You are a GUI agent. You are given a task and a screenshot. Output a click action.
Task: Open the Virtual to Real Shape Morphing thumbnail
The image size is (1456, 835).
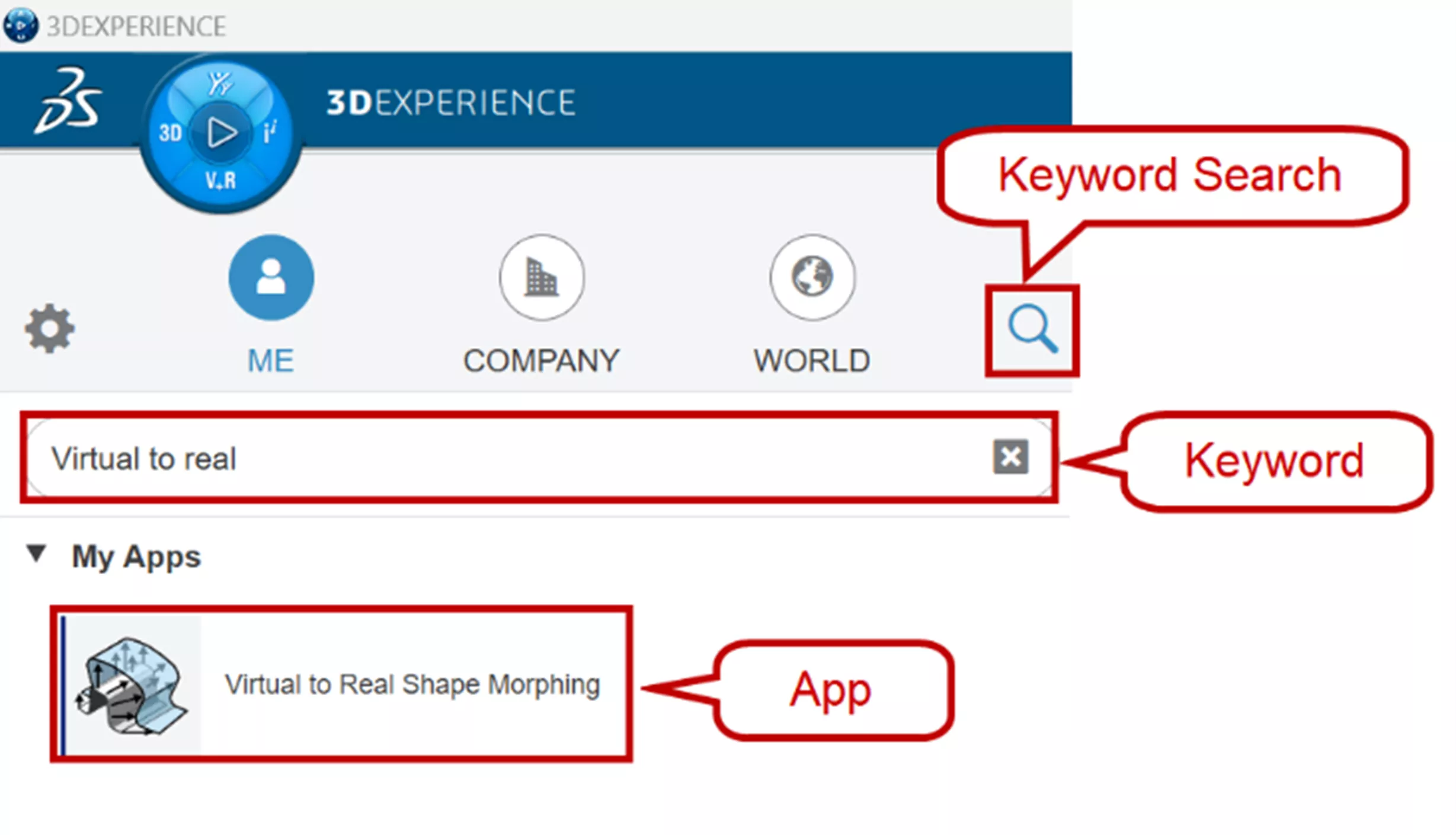pyautogui.click(x=132, y=685)
